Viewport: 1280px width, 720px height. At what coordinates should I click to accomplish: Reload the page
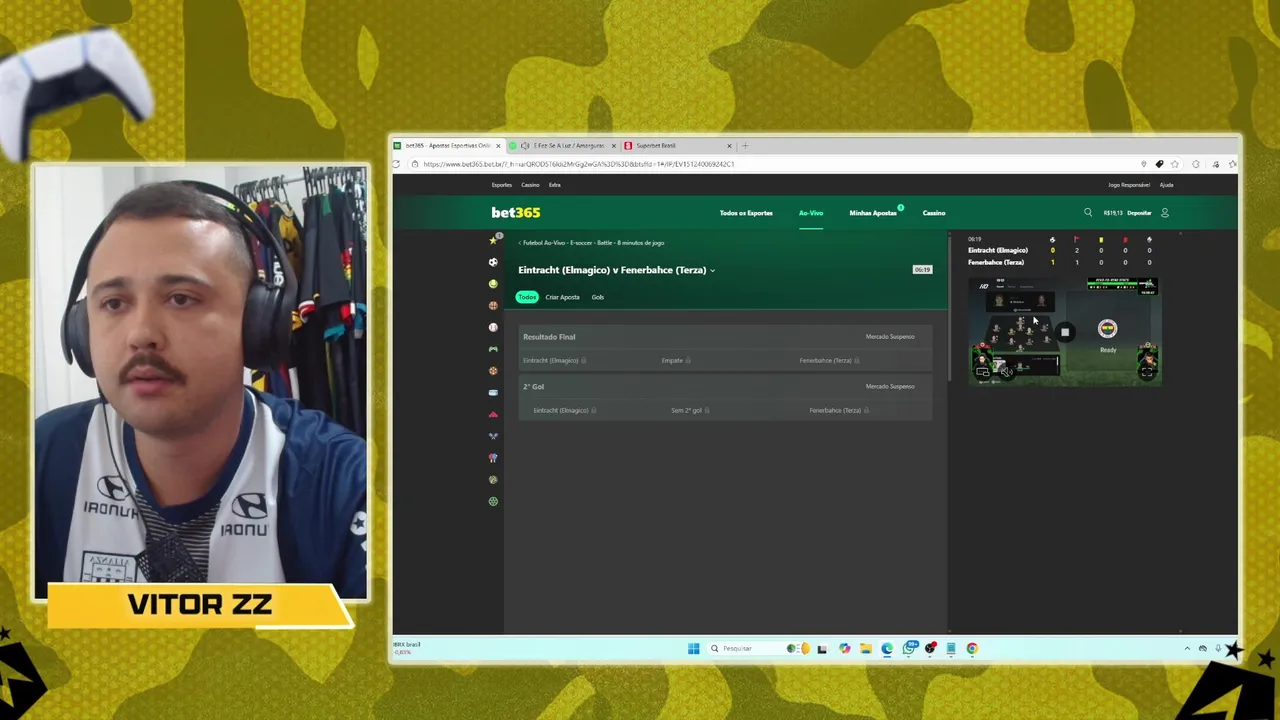[x=397, y=164]
